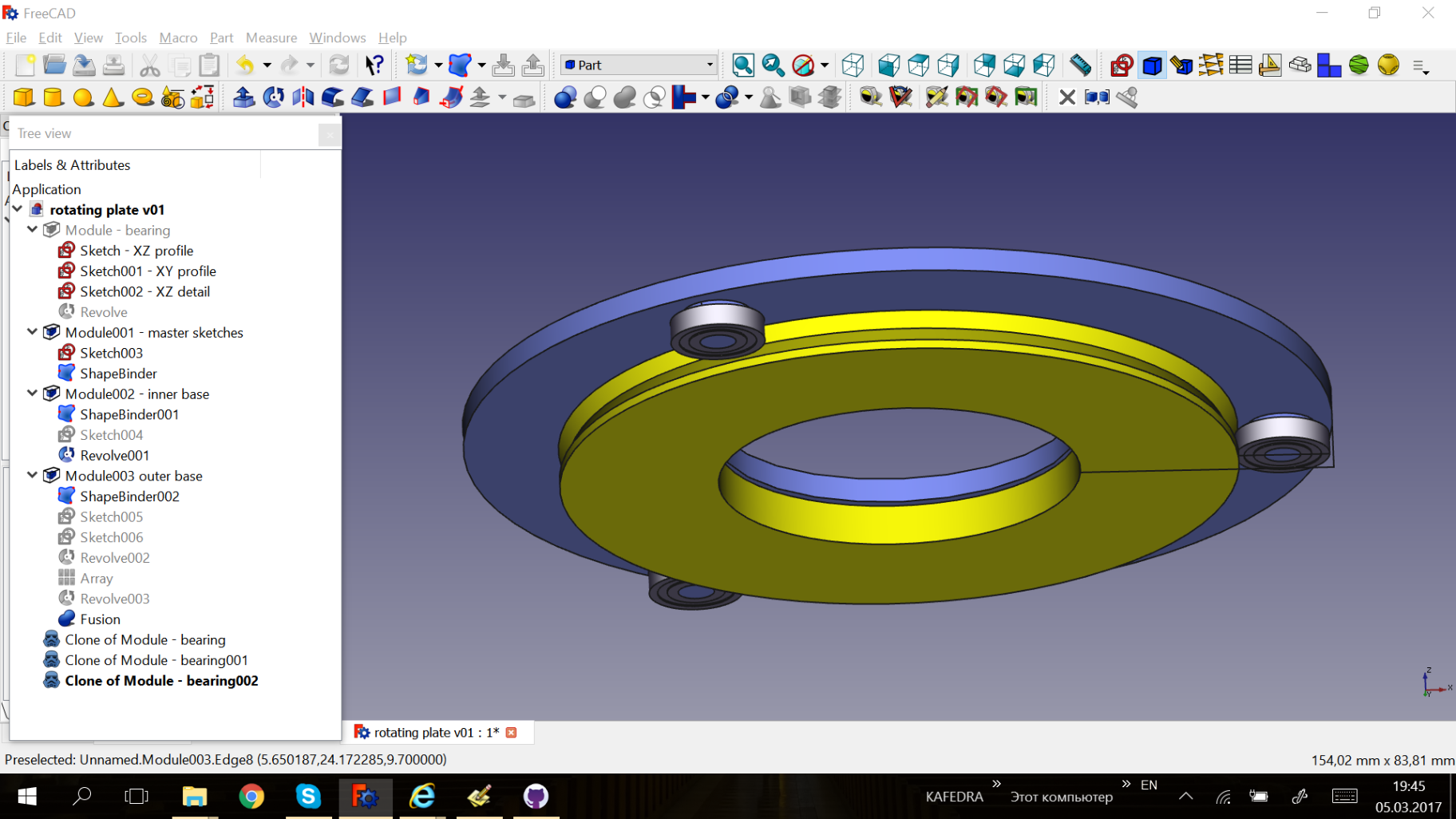Click the Revolve tool in the toolbar
This screenshot has width=1456, height=819.
[273, 97]
